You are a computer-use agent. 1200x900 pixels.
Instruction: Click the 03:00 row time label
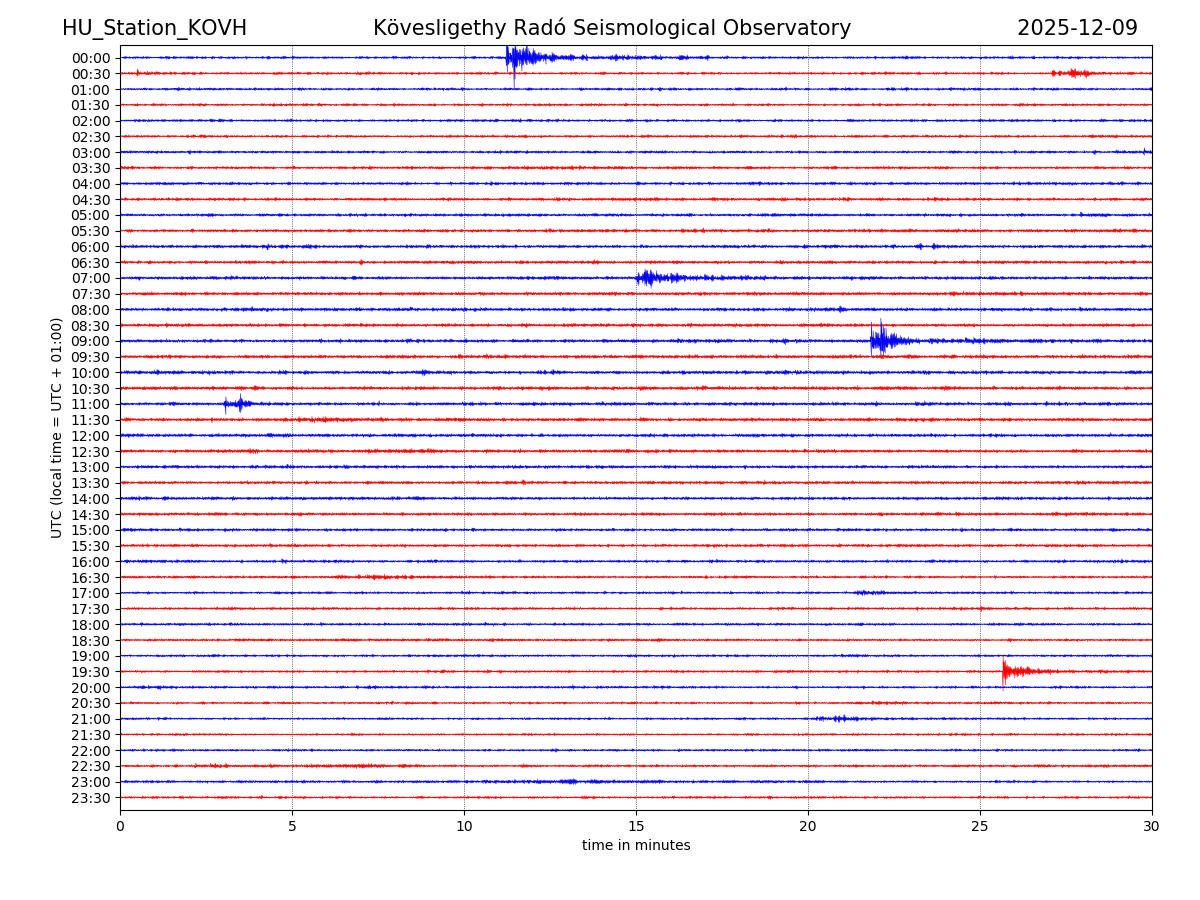tap(90, 152)
